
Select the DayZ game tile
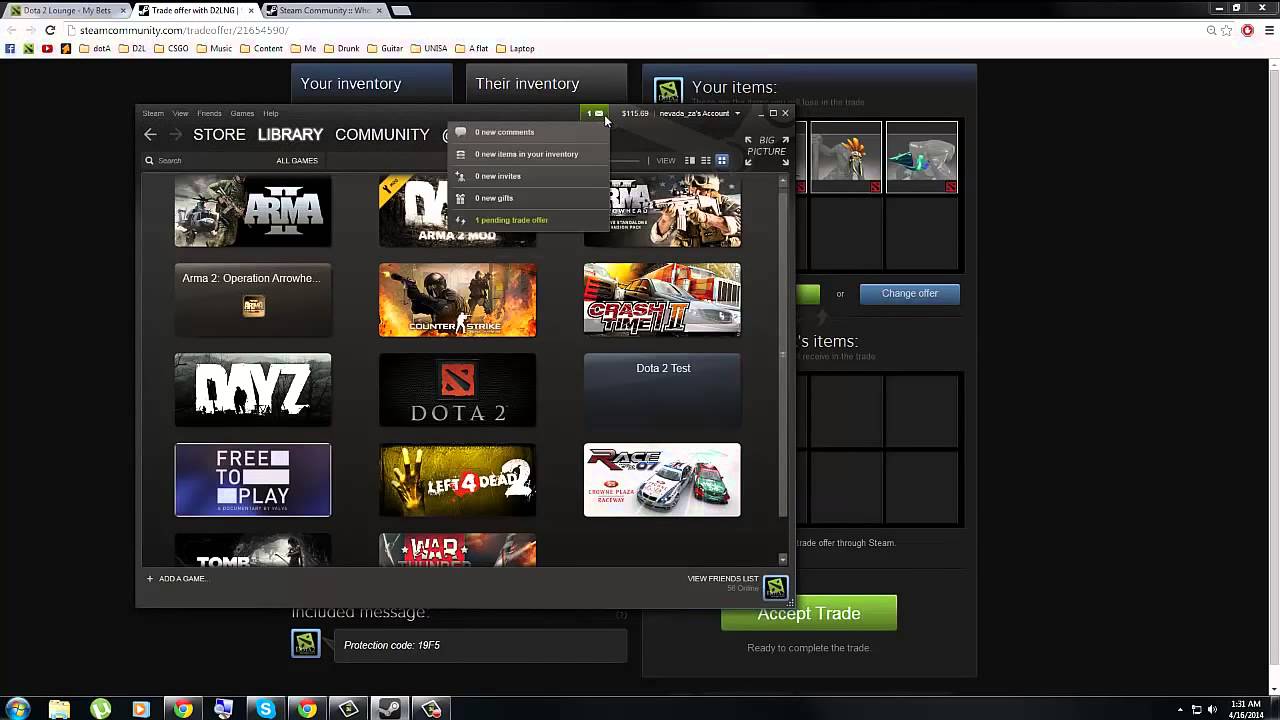[253, 390]
